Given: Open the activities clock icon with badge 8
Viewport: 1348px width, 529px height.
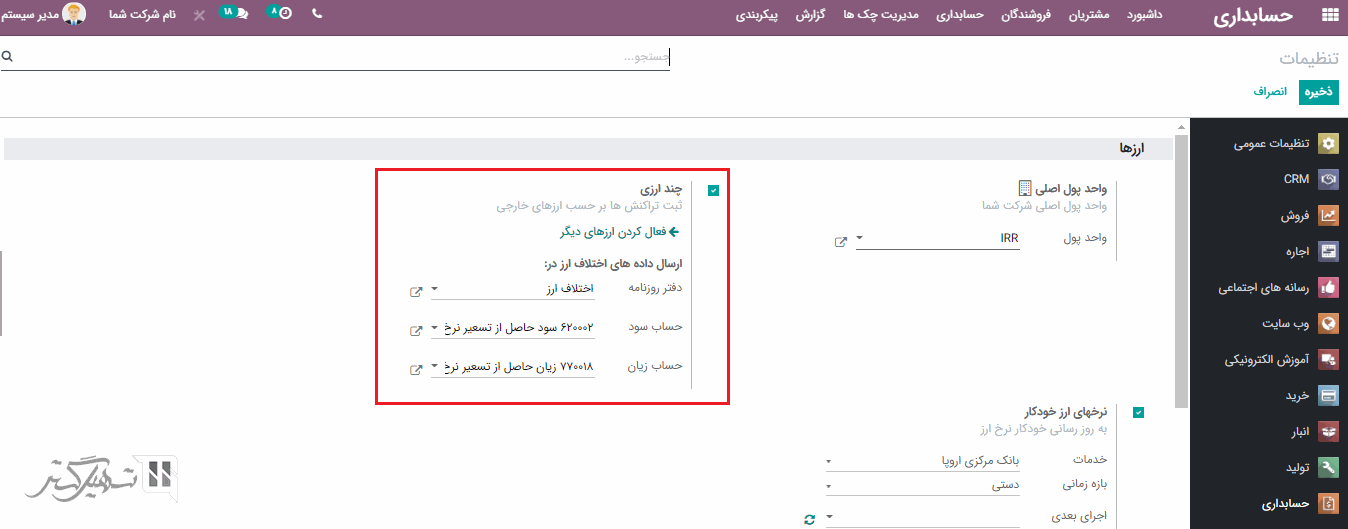Looking at the screenshot, I should pos(284,16).
